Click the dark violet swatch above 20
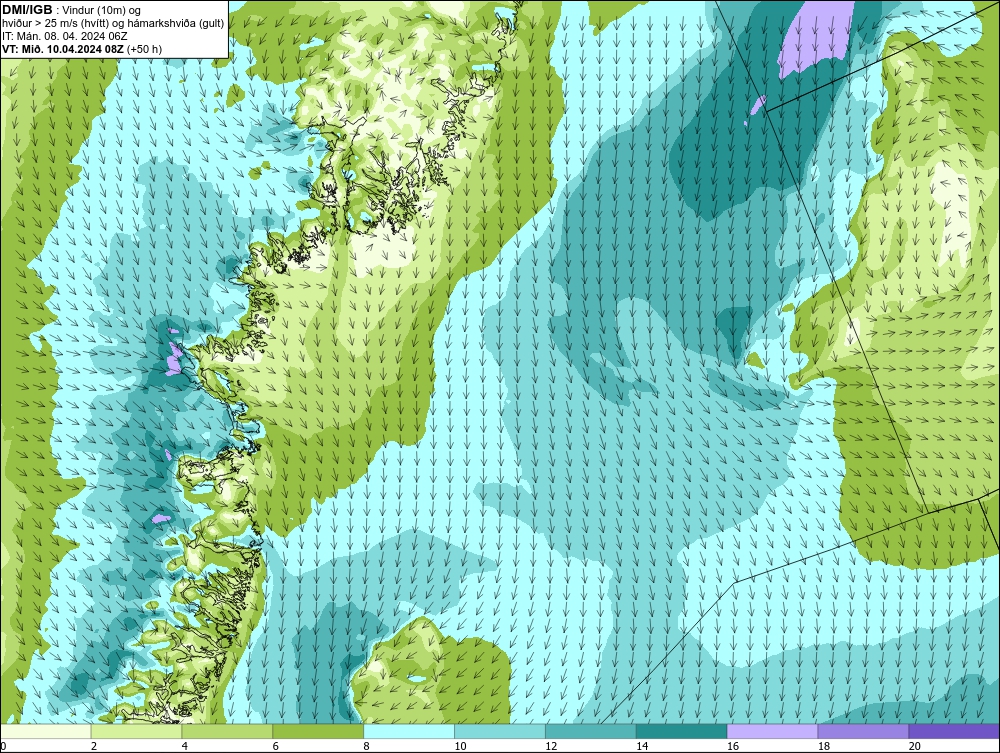 click(x=954, y=731)
